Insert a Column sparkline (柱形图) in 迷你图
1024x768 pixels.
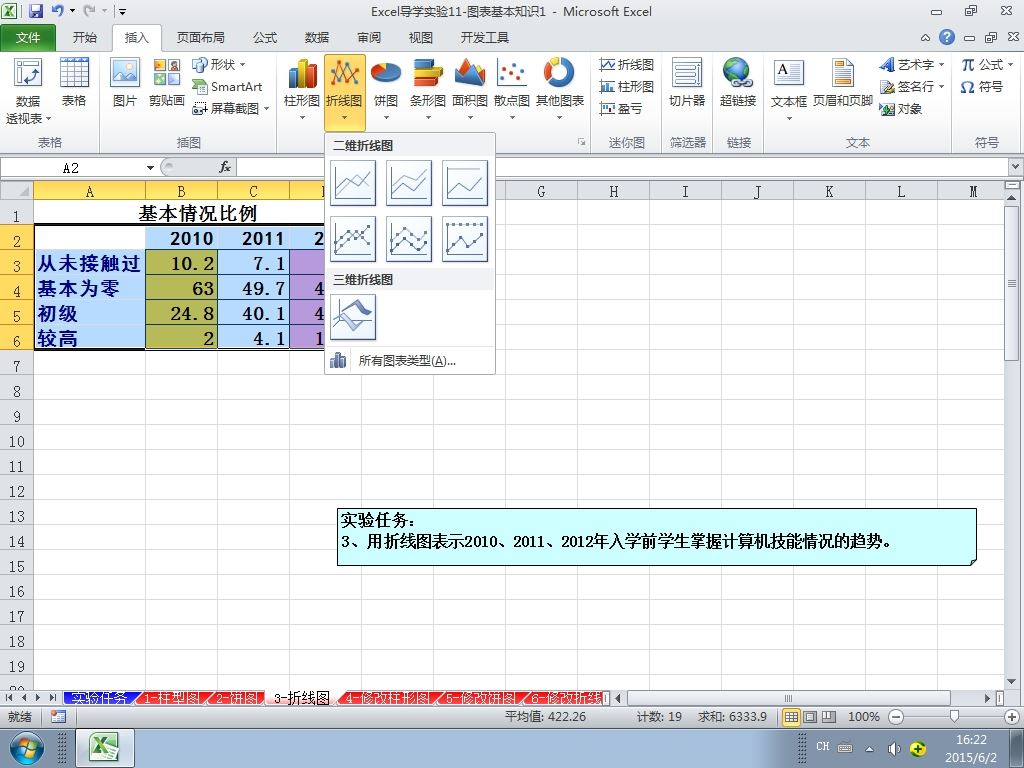point(626,86)
